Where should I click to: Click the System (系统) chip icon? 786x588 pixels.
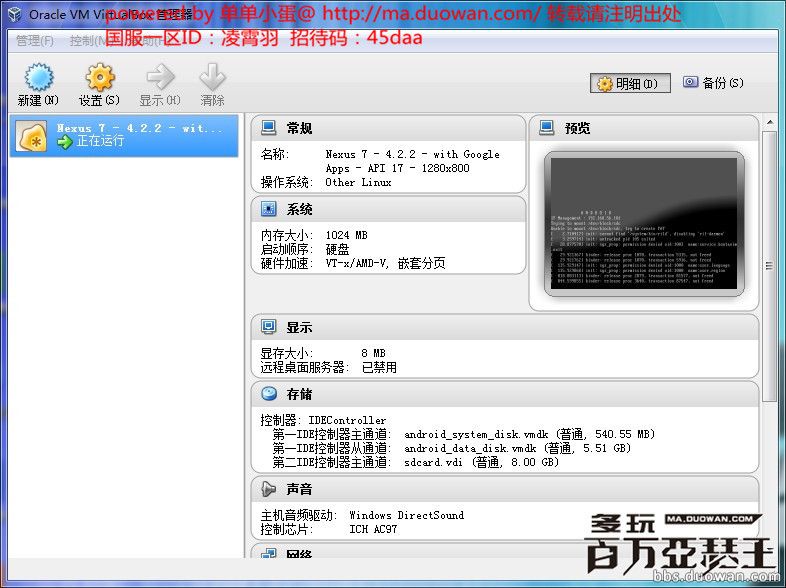tap(269, 209)
